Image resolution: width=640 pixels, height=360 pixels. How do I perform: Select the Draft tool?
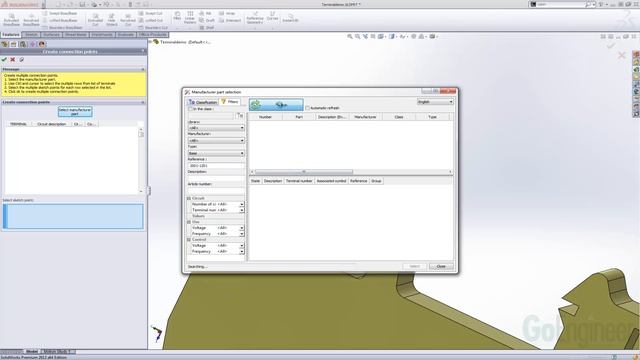click(x=207, y=20)
